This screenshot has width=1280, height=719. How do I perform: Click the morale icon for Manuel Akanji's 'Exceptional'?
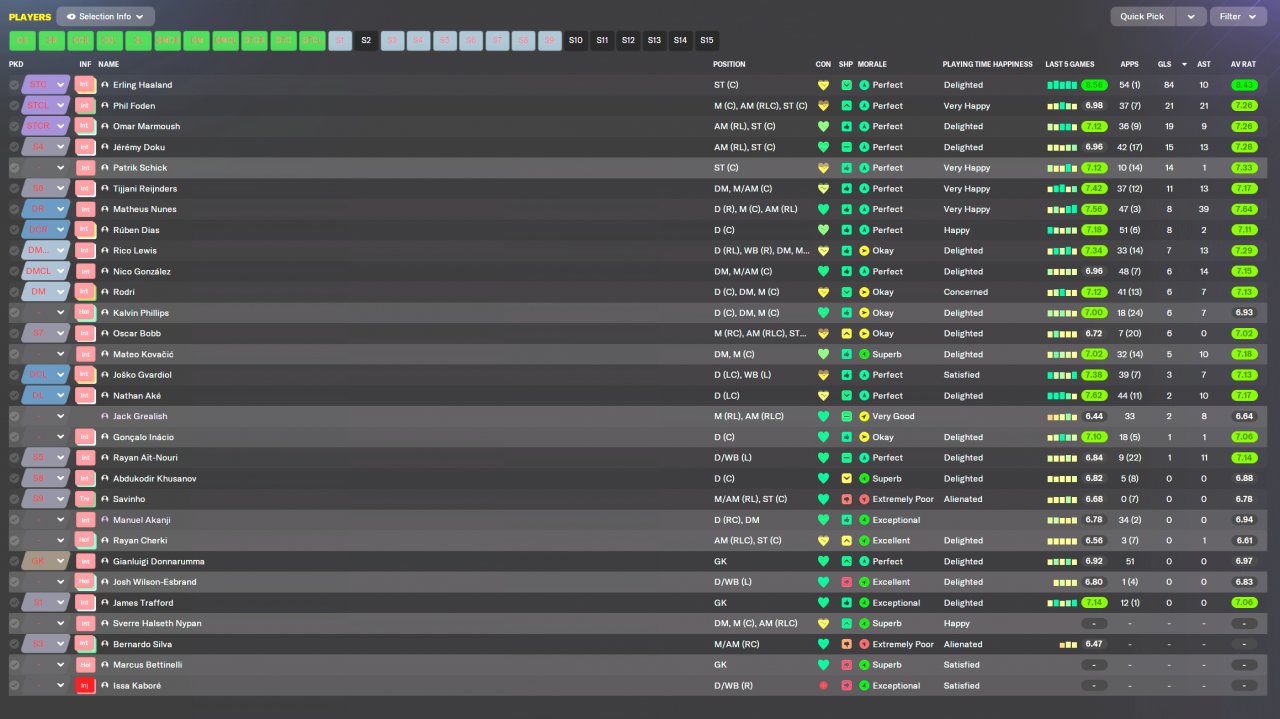864,520
